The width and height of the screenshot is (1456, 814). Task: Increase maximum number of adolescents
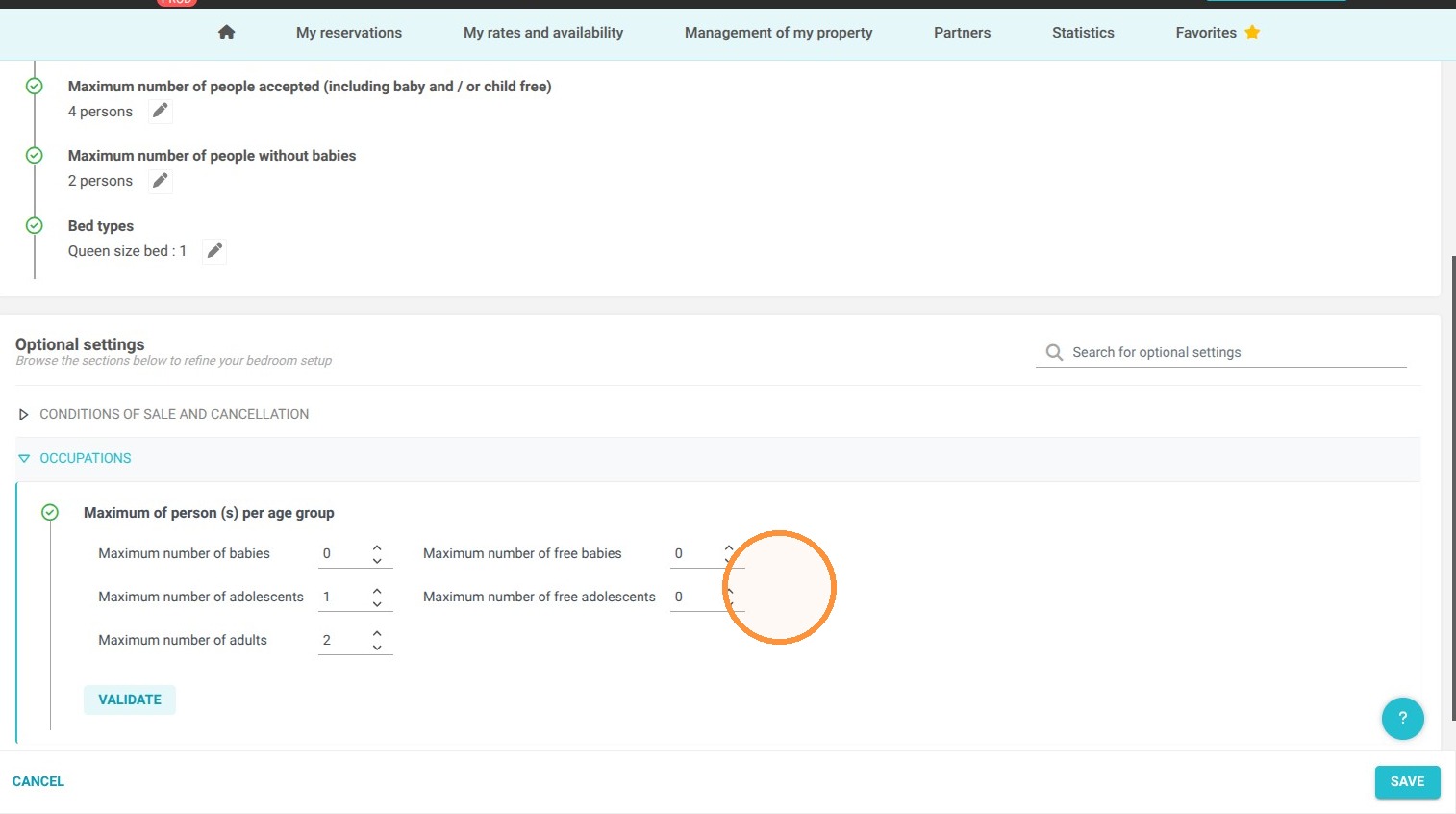click(377, 590)
